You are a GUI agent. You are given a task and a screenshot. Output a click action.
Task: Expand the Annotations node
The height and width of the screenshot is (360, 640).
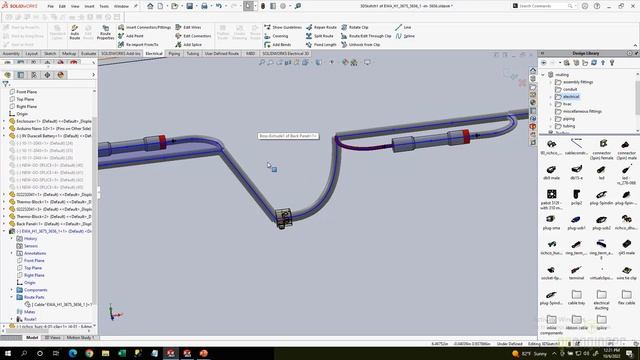tap(11, 253)
